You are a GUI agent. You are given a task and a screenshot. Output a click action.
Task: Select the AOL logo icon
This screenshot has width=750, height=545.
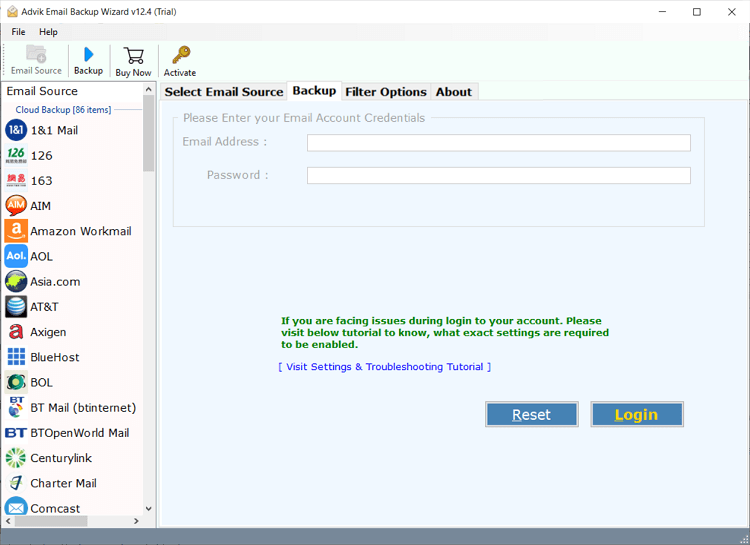coord(16,256)
